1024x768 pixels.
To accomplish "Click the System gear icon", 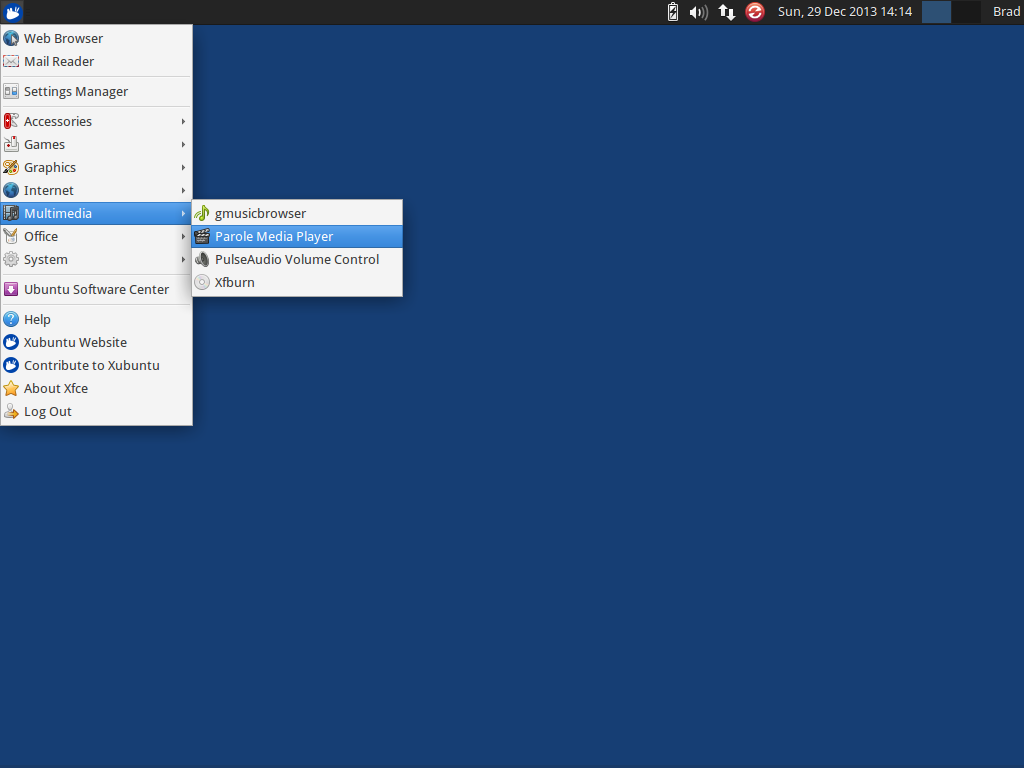I will tap(11, 259).
